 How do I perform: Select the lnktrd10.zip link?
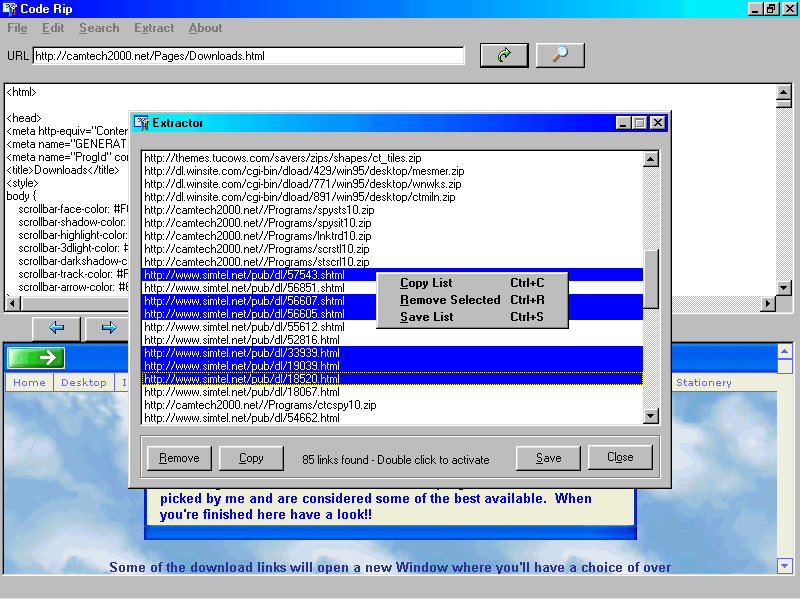pos(392,236)
